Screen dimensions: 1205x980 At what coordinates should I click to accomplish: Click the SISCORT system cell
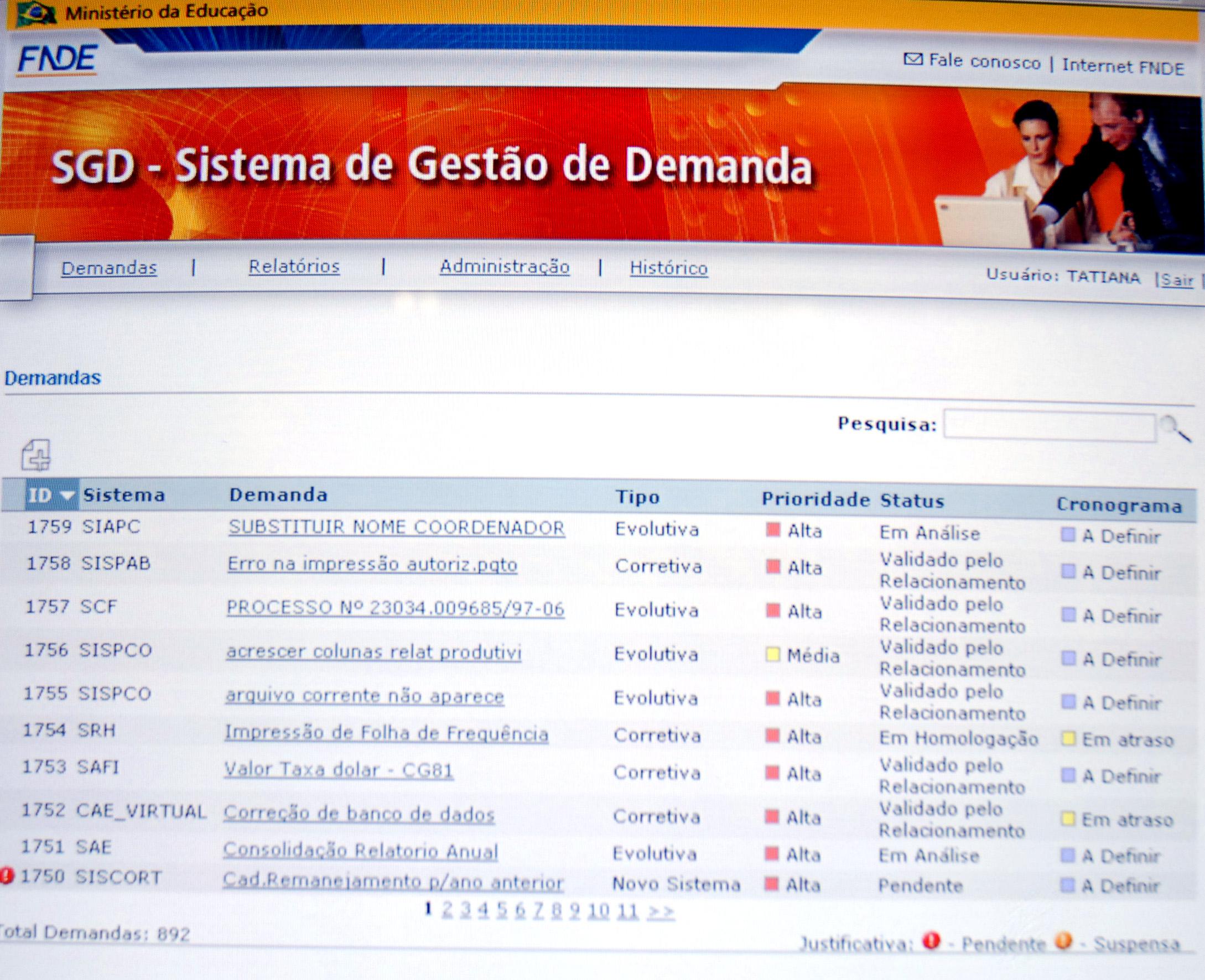pos(118,877)
